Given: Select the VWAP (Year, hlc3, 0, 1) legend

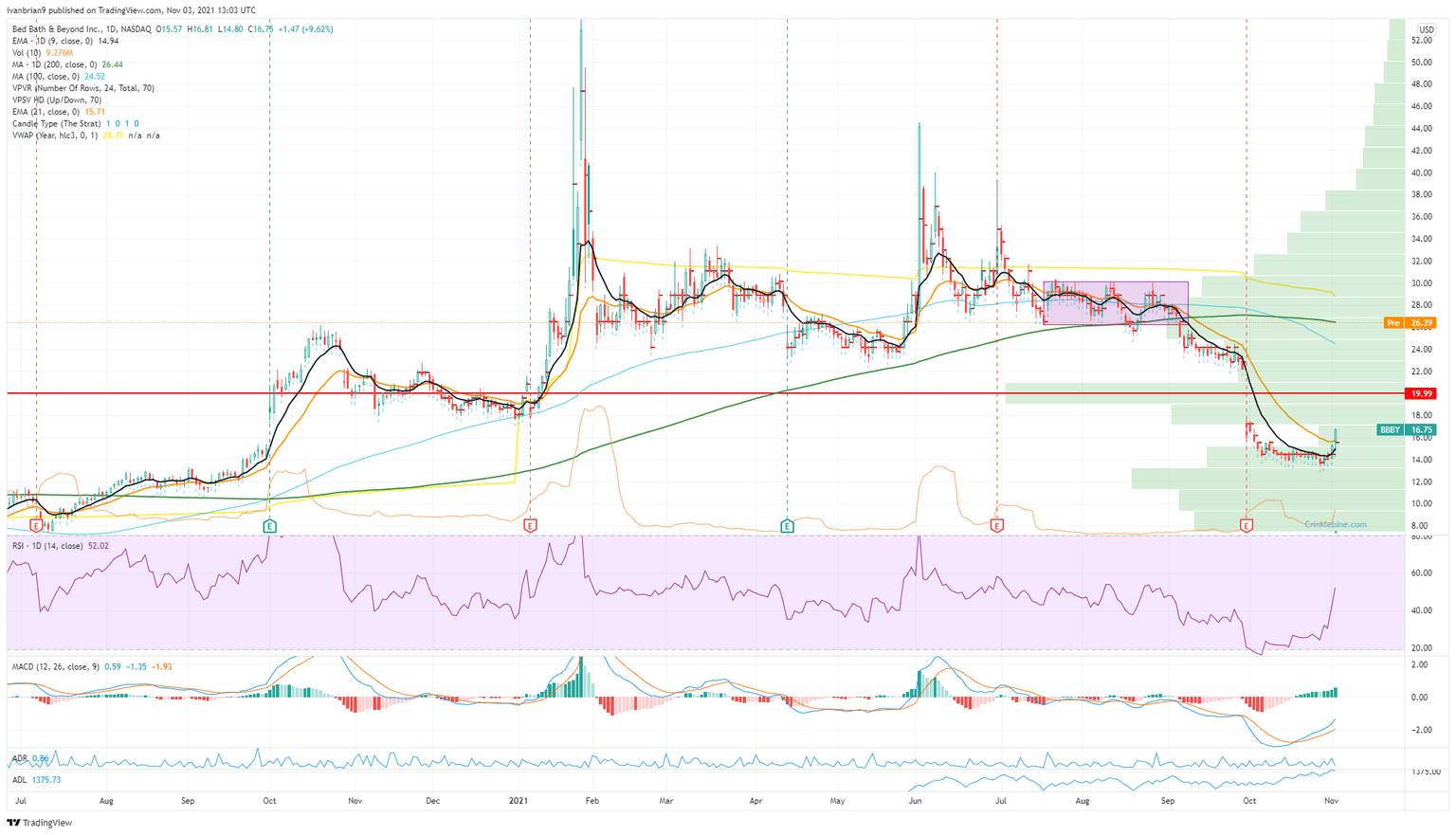Looking at the screenshot, I should click(85, 136).
